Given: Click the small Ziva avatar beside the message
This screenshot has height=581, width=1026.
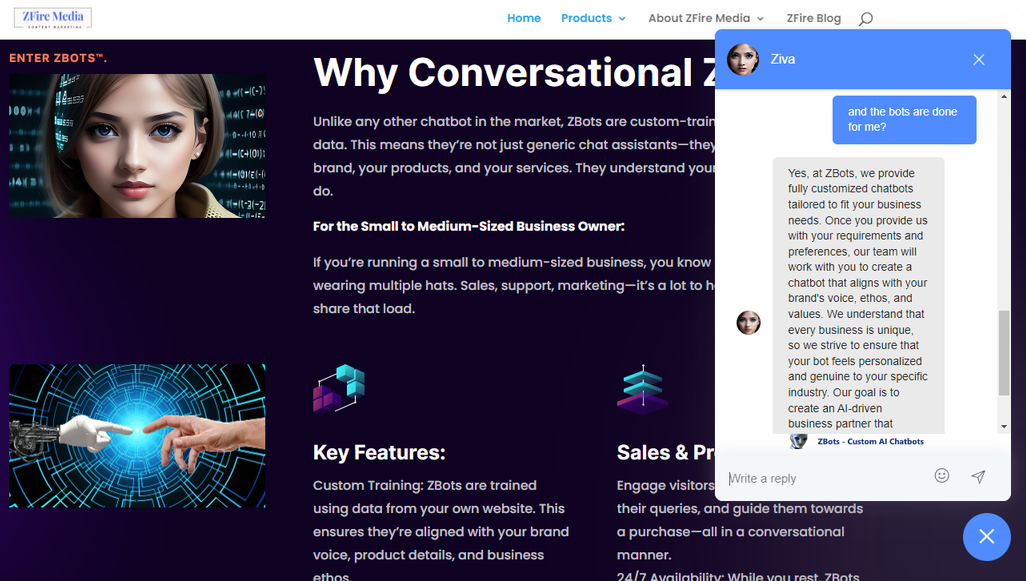Looking at the screenshot, I should 749,323.
